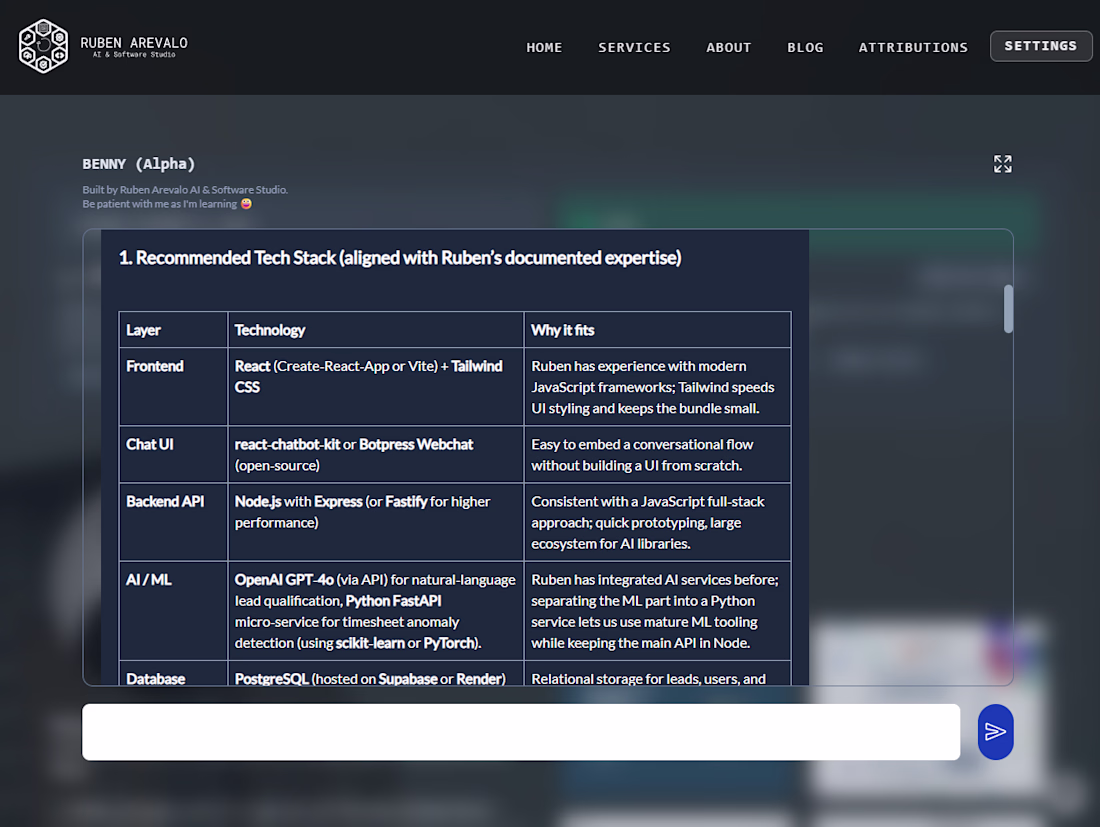The height and width of the screenshot is (827, 1100).
Task: Open the About page
Action: (x=728, y=47)
